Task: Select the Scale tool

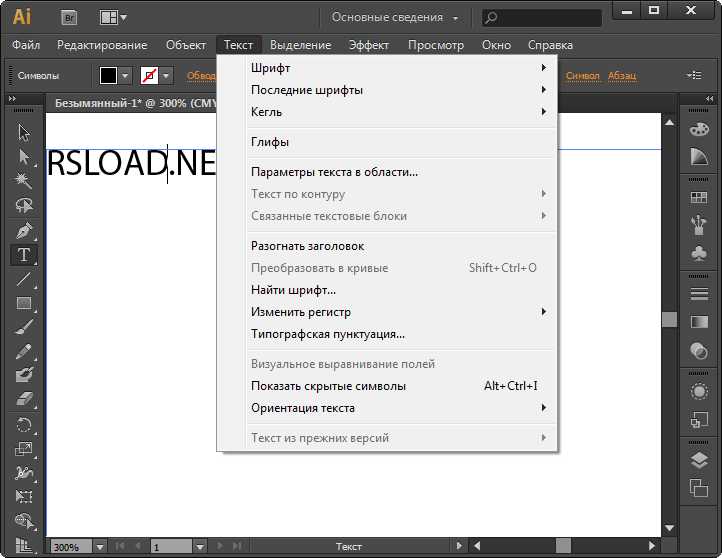Action: coord(23,448)
